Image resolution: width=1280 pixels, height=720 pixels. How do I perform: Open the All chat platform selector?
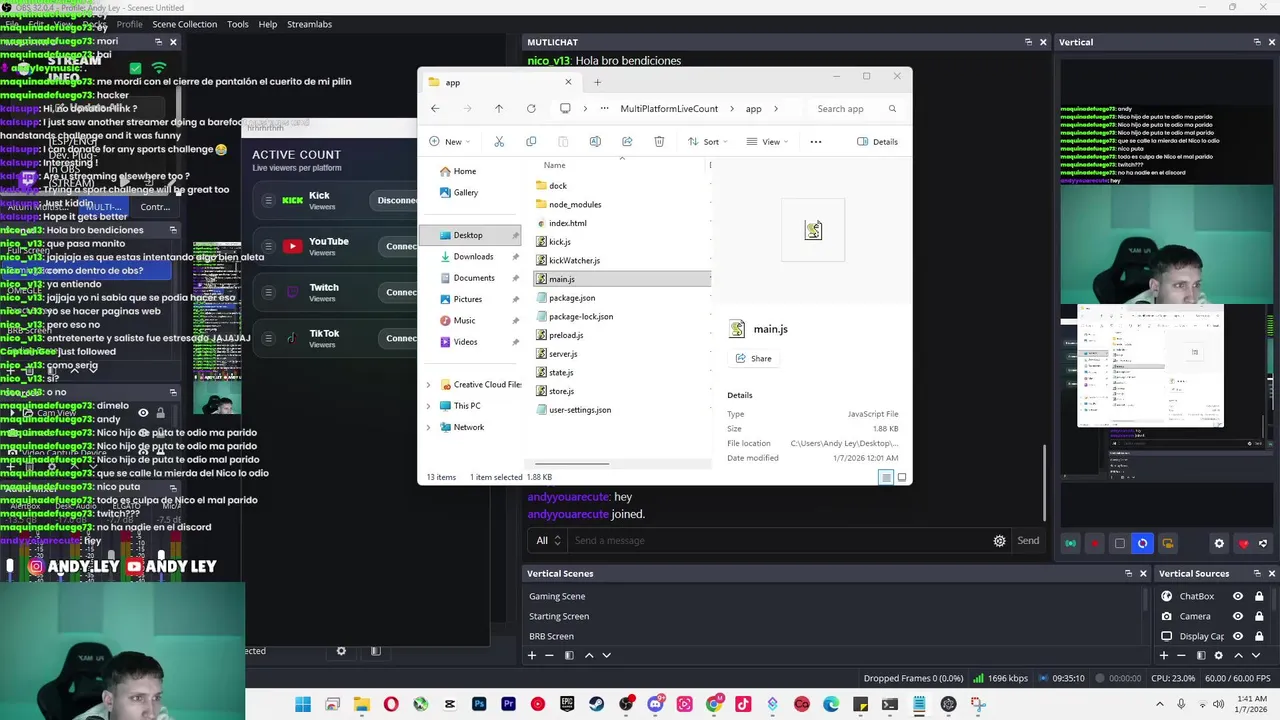pos(546,540)
